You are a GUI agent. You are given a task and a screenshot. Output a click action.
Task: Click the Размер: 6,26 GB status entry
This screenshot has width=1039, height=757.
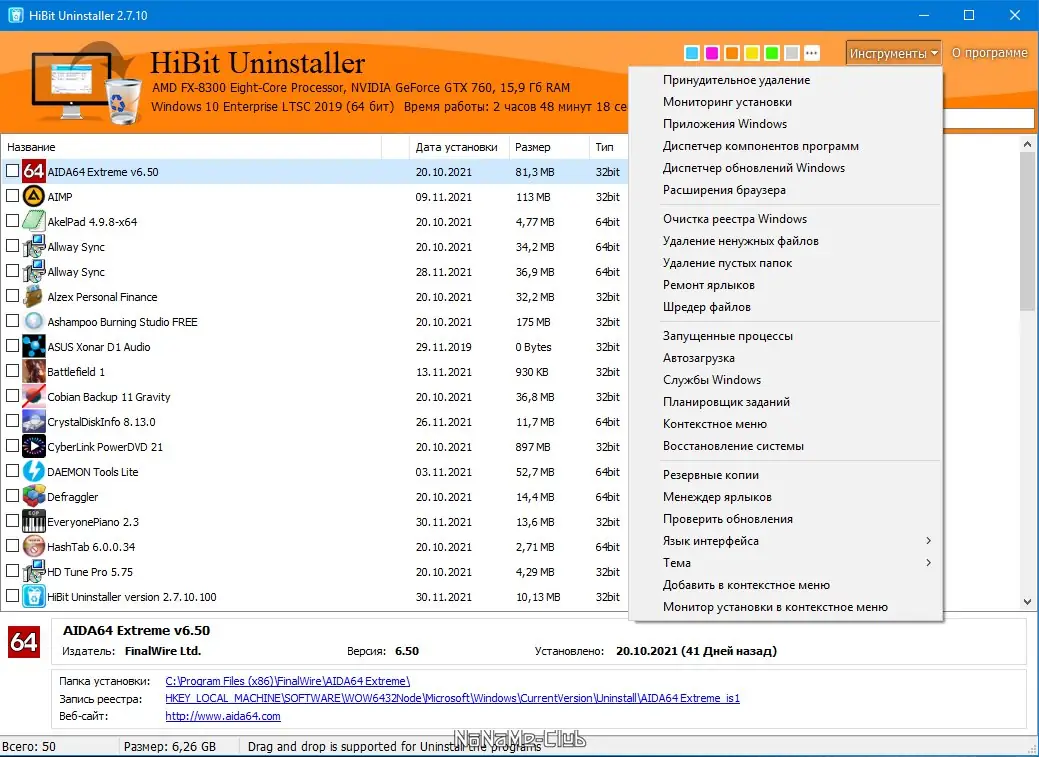[170, 746]
